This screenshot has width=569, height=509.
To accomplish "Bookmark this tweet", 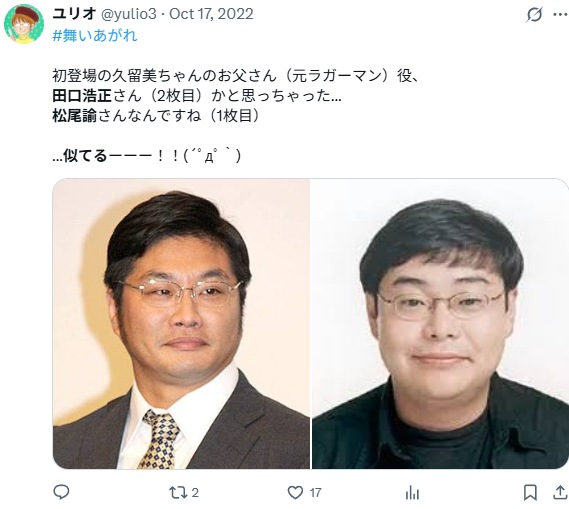I will (x=530, y=493).
